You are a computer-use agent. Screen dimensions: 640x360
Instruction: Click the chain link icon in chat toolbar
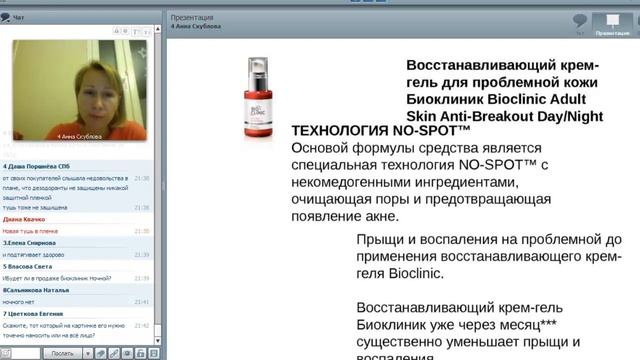click(x=114, y=353)
